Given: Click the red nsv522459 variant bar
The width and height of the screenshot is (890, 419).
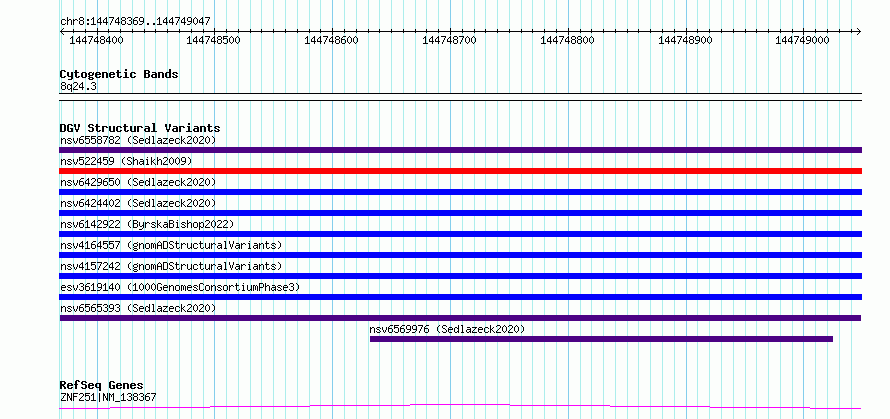Looking at the screenshot, I should (x=460, y=171).
